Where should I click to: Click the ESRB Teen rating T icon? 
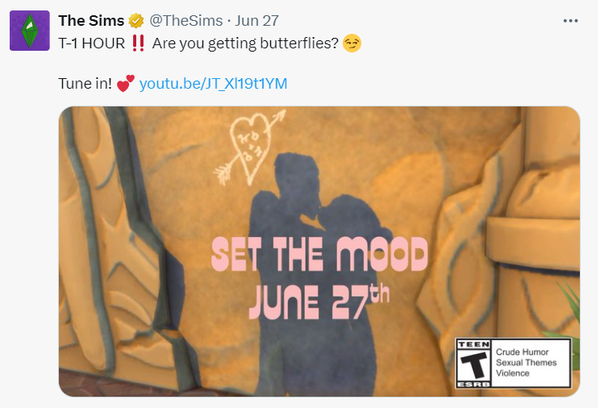tap(474, 364)
